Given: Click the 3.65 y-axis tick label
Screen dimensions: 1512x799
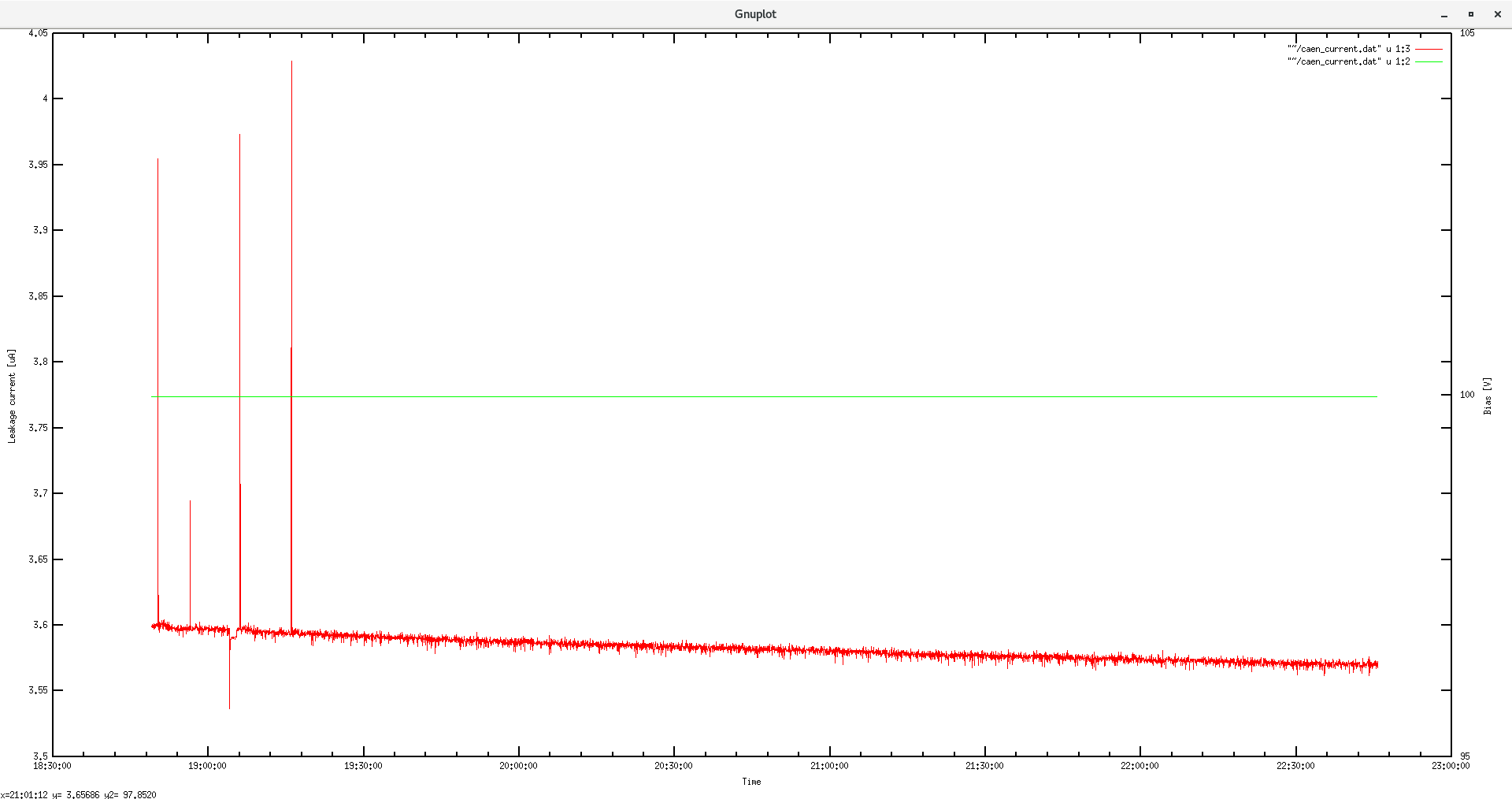Looking at the screenshot, I should 38,559.
